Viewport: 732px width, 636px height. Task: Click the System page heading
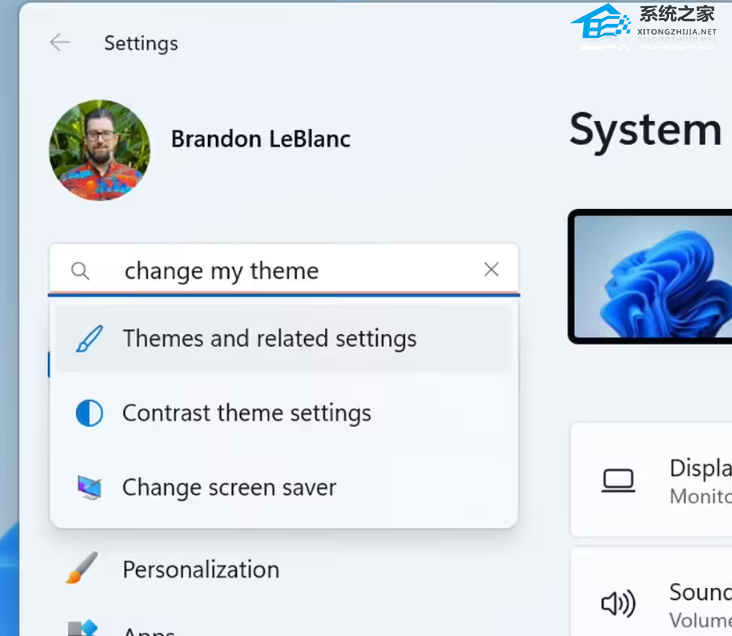click(x=646, y=131)
